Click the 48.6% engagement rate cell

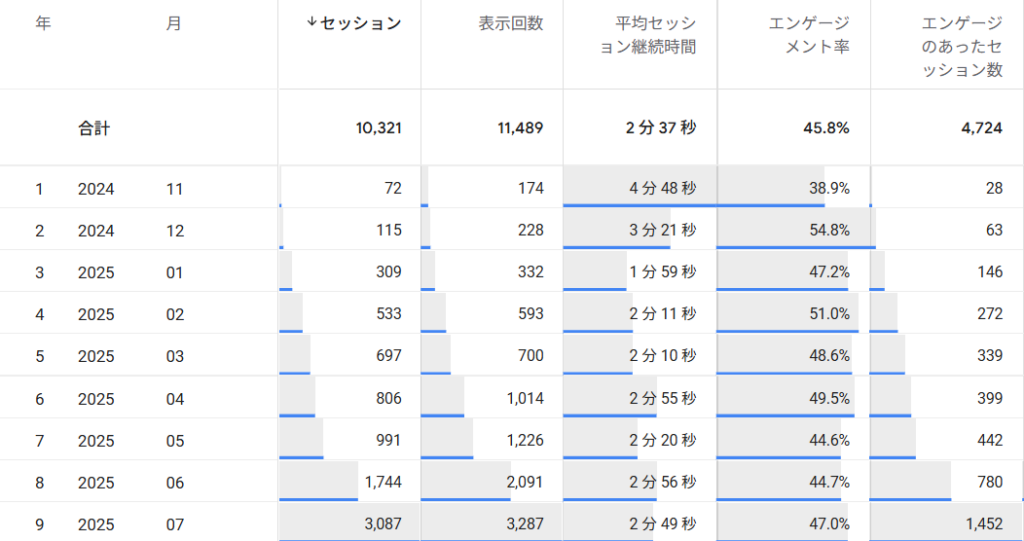point(793,355)
